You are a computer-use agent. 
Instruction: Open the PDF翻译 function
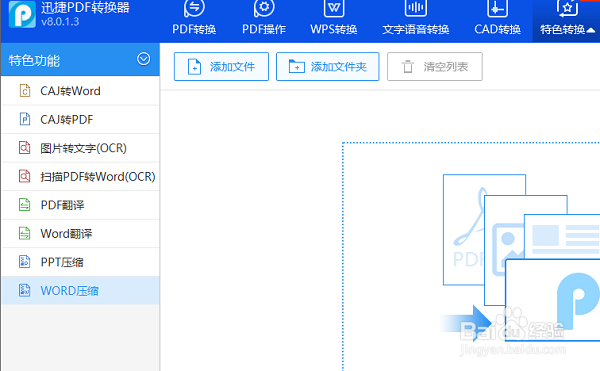coord(80,205)
